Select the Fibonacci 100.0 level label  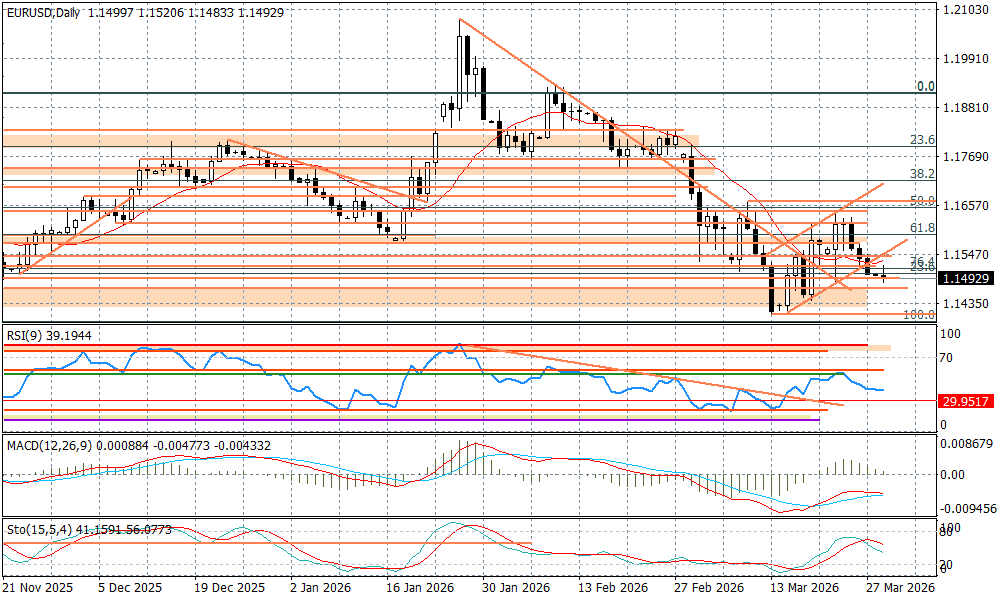pyautogui.click(x=918, y=314)
